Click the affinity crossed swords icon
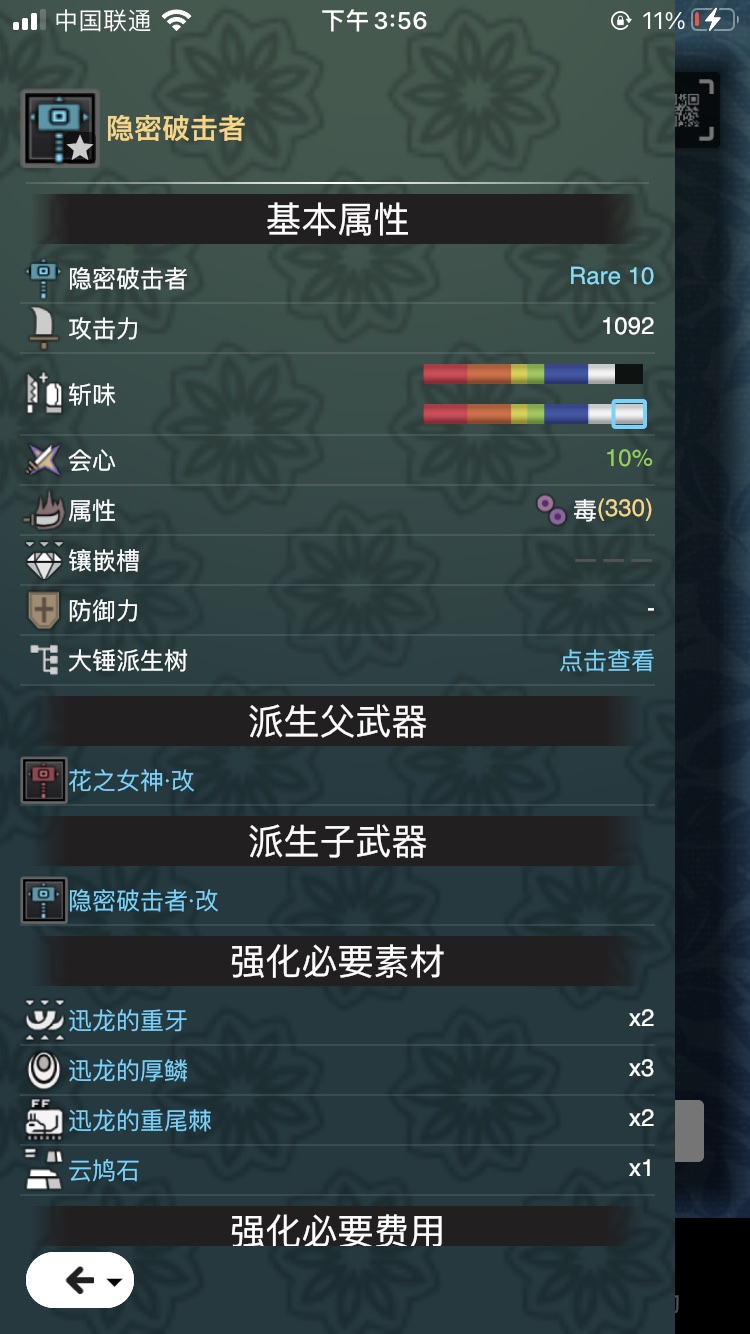The width and height of the screenshot is (750, 1334). point(43,461)
